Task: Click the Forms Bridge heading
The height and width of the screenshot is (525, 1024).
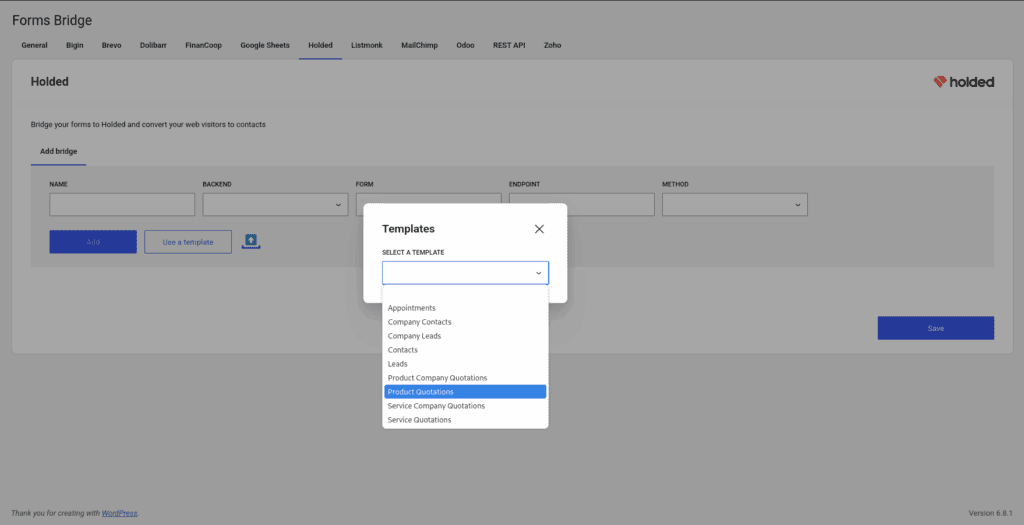Action: point(52,20)
